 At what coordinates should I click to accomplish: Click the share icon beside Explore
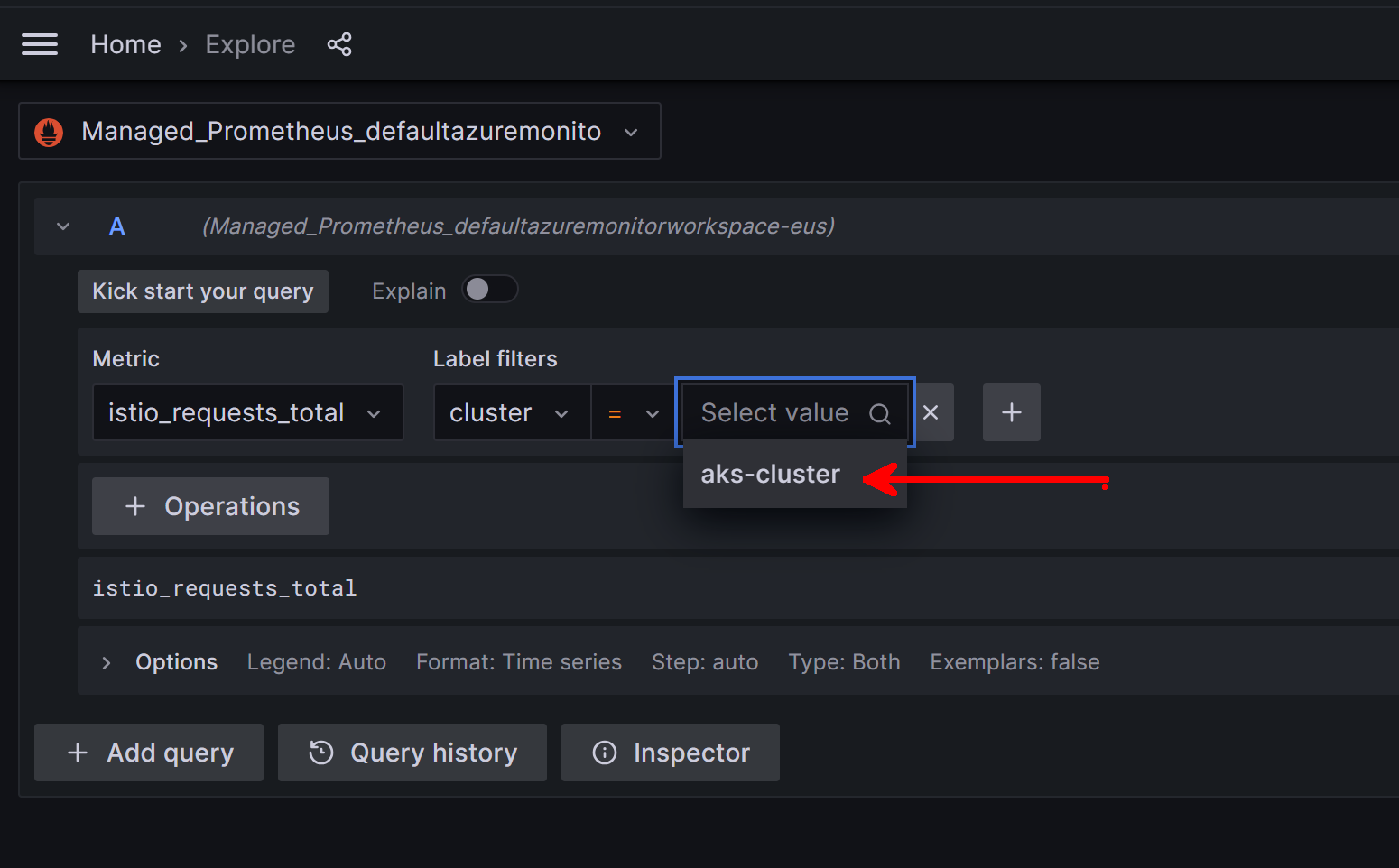pyautogui.click(x=339, y=44)
